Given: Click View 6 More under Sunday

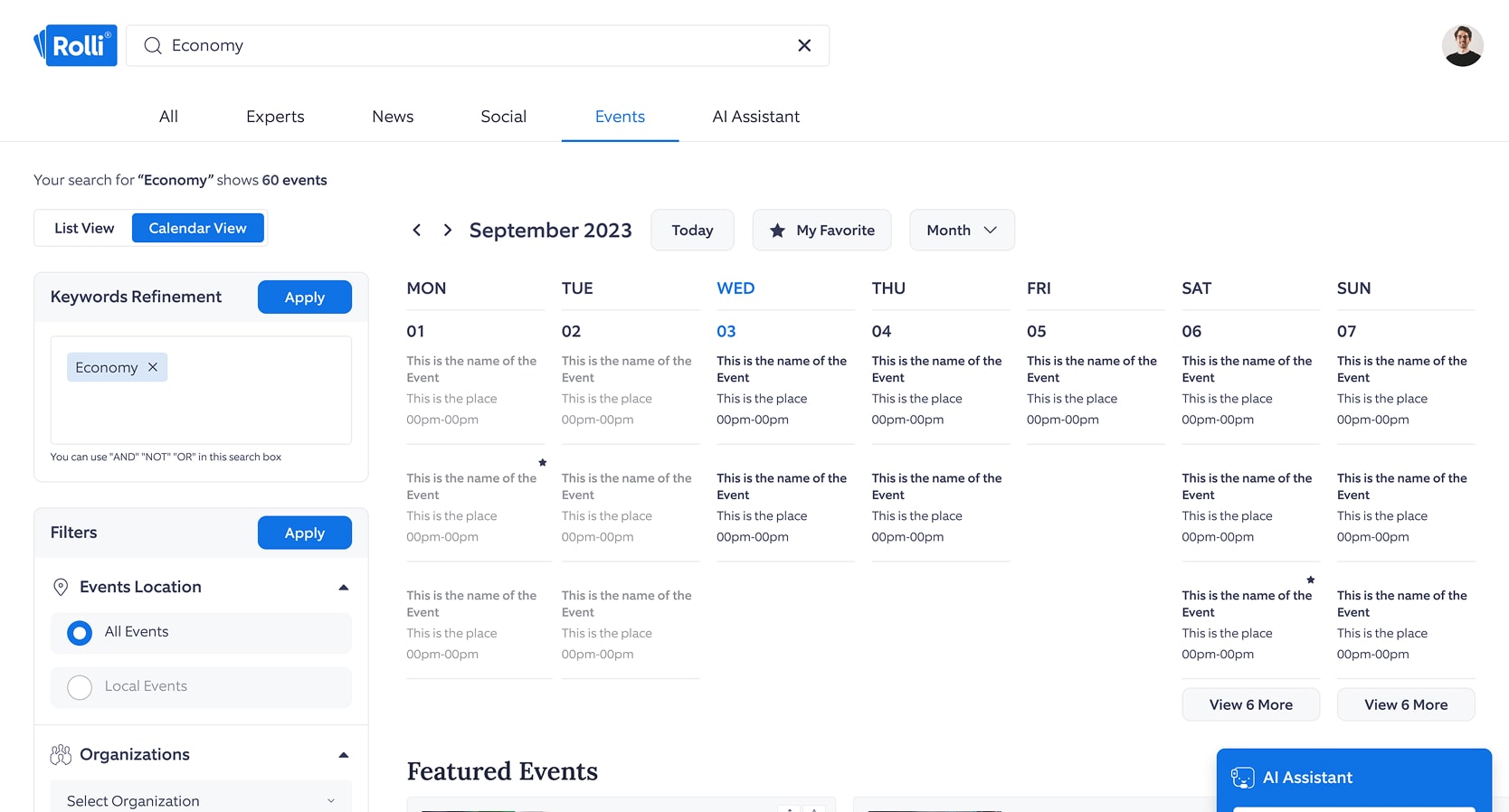Looking at the screenshot, I should 1406,704.
